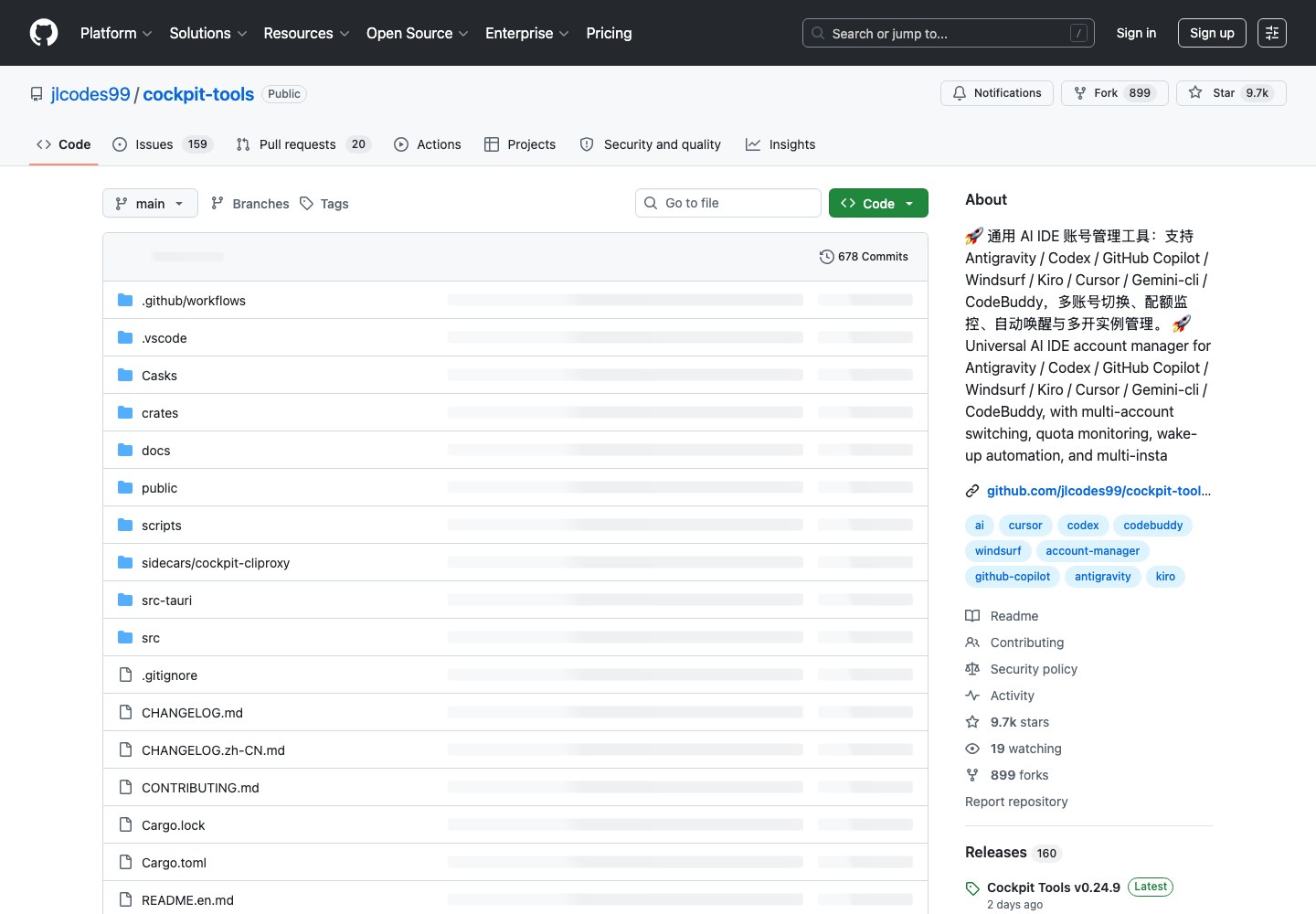Open the Cargo.toml file
Viewport: 1316px width, 914px height.
pos(174,863)
